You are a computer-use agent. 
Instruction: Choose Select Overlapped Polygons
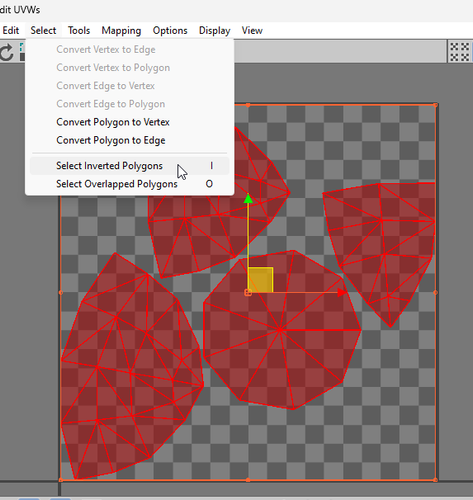pyautogui.click(x=130, y=184)
